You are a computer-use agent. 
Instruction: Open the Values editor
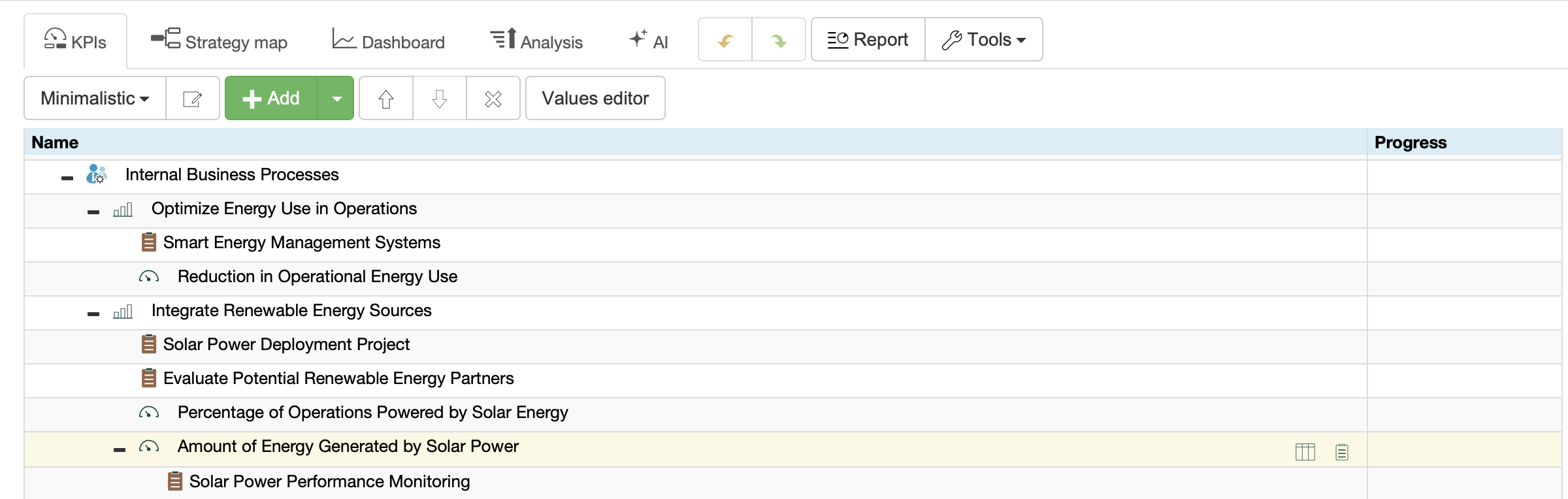(x=595, y=99)
